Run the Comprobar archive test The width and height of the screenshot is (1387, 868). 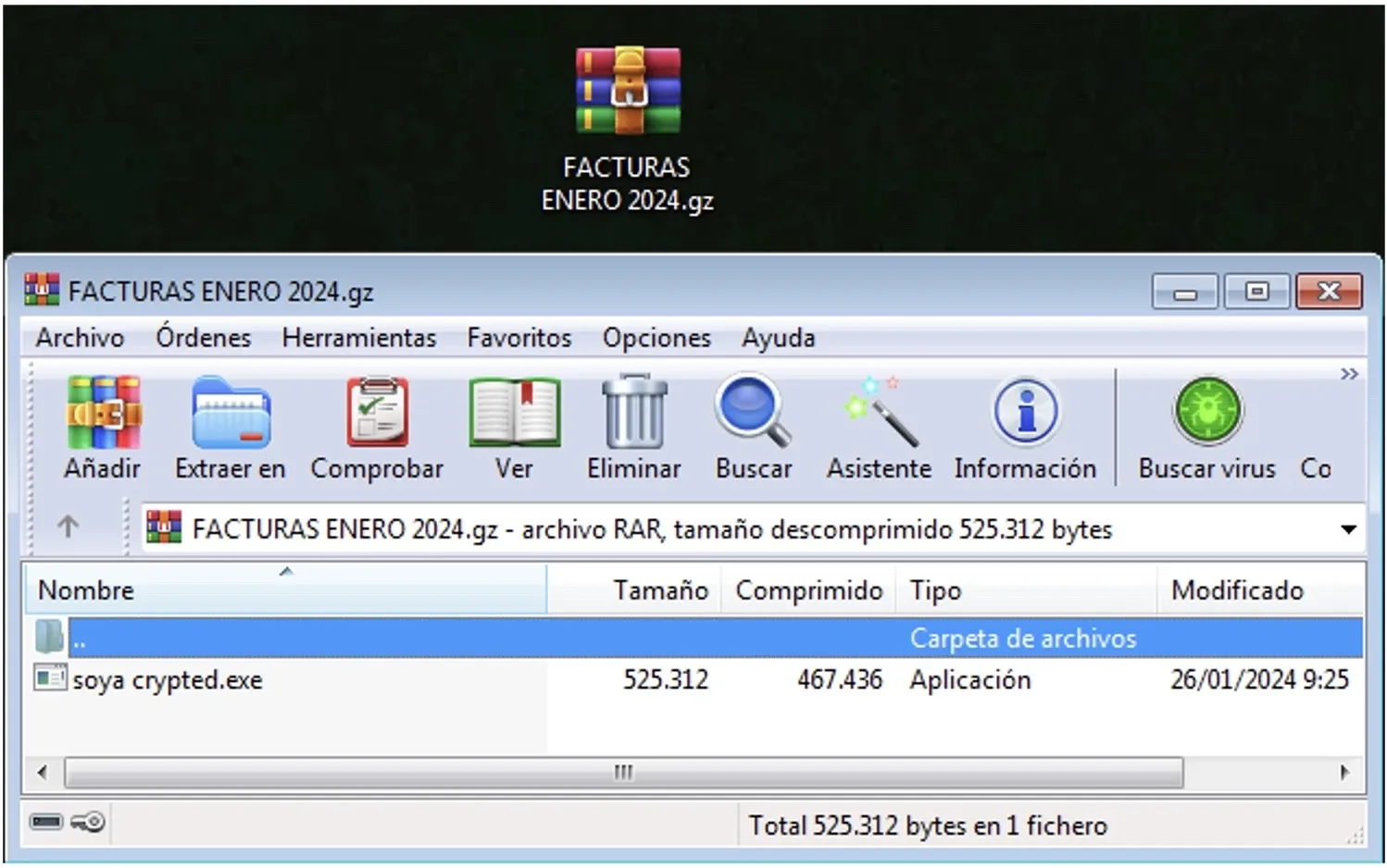pos(377,412)
